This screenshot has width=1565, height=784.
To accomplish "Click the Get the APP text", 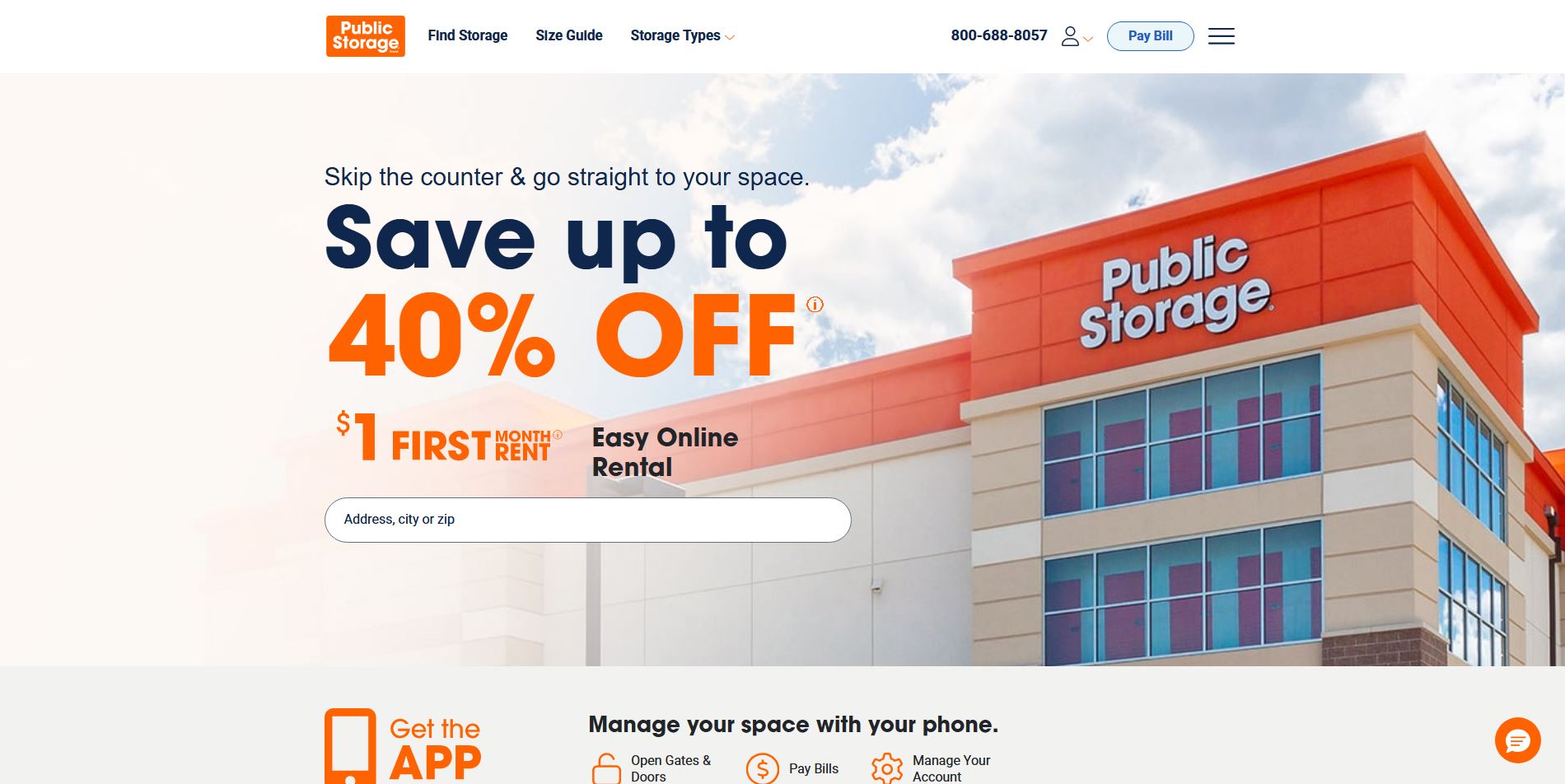I will [x=435, y=749].
